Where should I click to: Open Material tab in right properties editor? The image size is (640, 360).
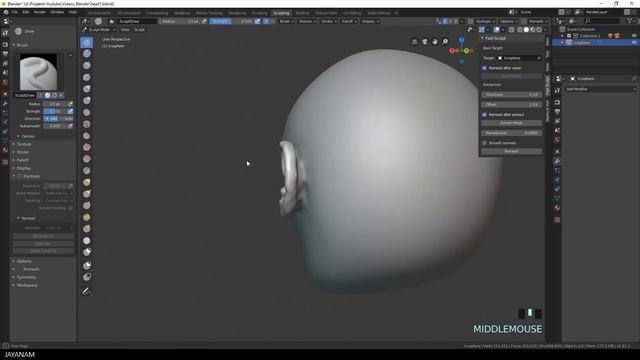(x=557, y=208)
